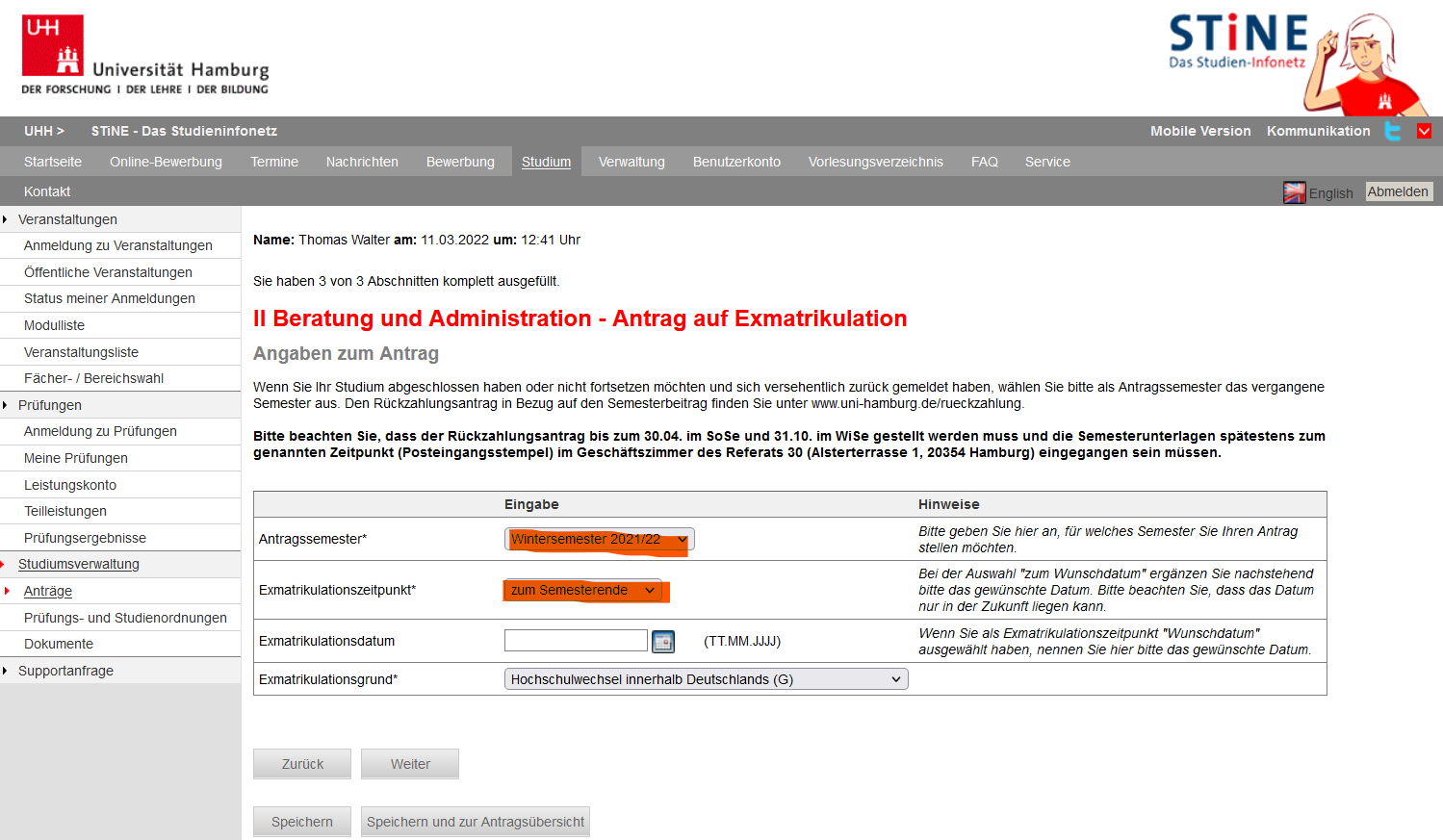1443x840 pixels.
Task: Open the Vorlesungsverzeichnis menu item
Action: [x=875, y=162]
